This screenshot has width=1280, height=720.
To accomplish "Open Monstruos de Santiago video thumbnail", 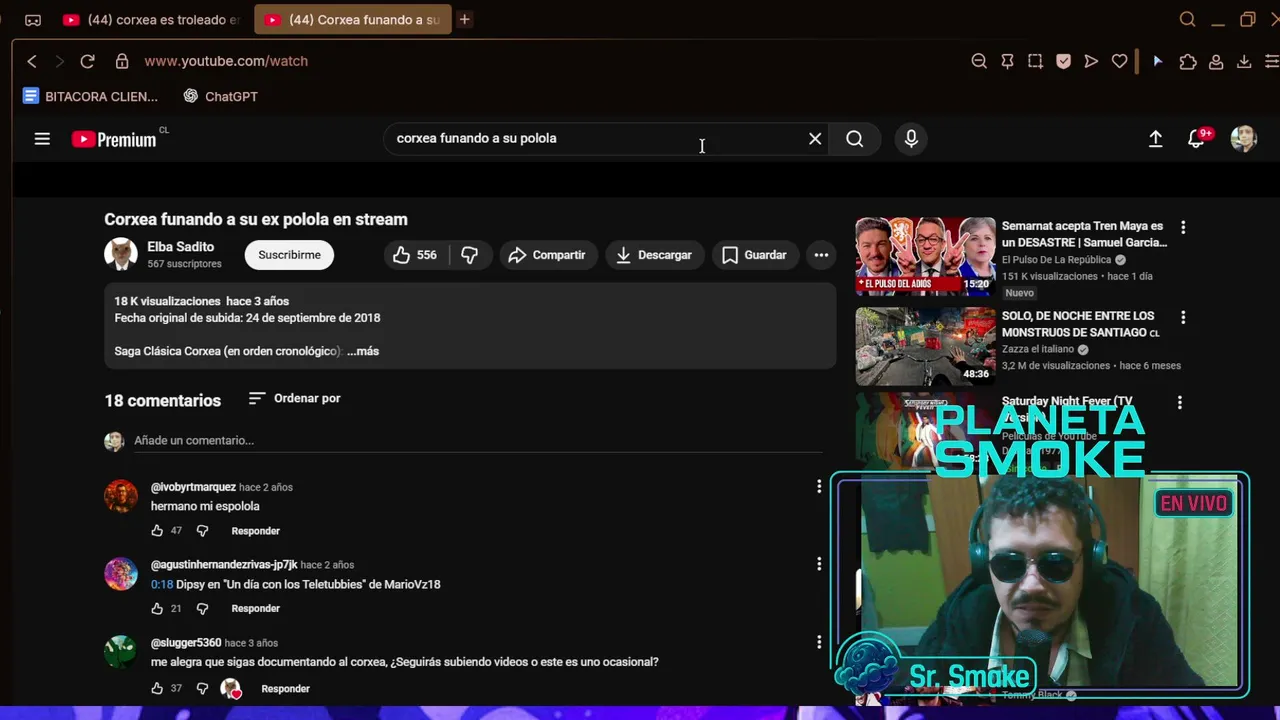I will [x=925, y=346].
